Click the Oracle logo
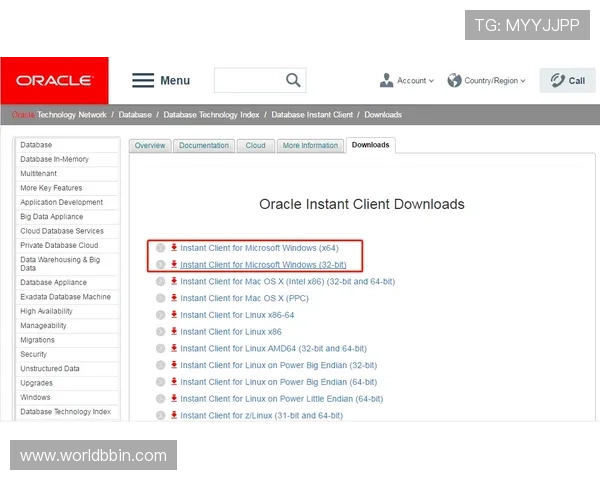 click(x=54, y=81)
